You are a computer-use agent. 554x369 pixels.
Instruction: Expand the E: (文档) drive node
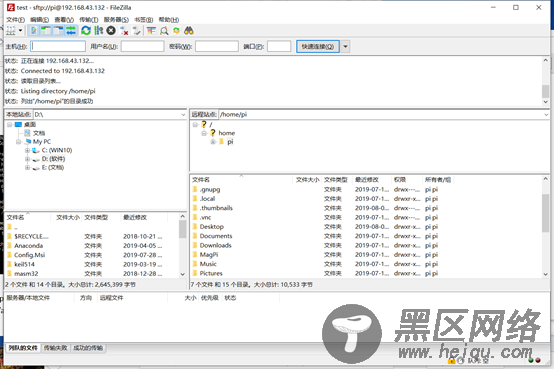click(x=27, y=168)
